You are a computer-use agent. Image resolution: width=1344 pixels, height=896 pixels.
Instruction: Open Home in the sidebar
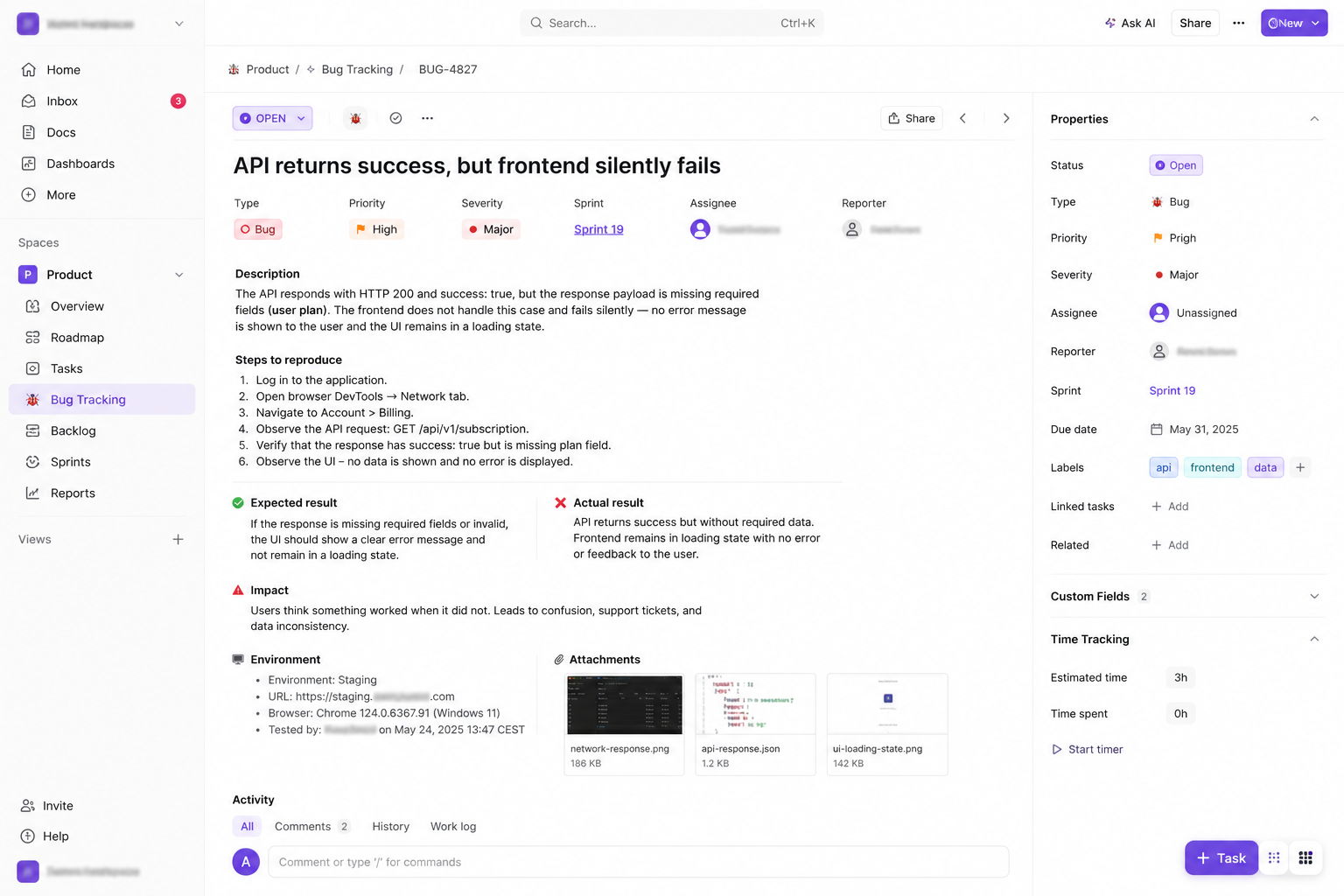click(x=101, y=70)
